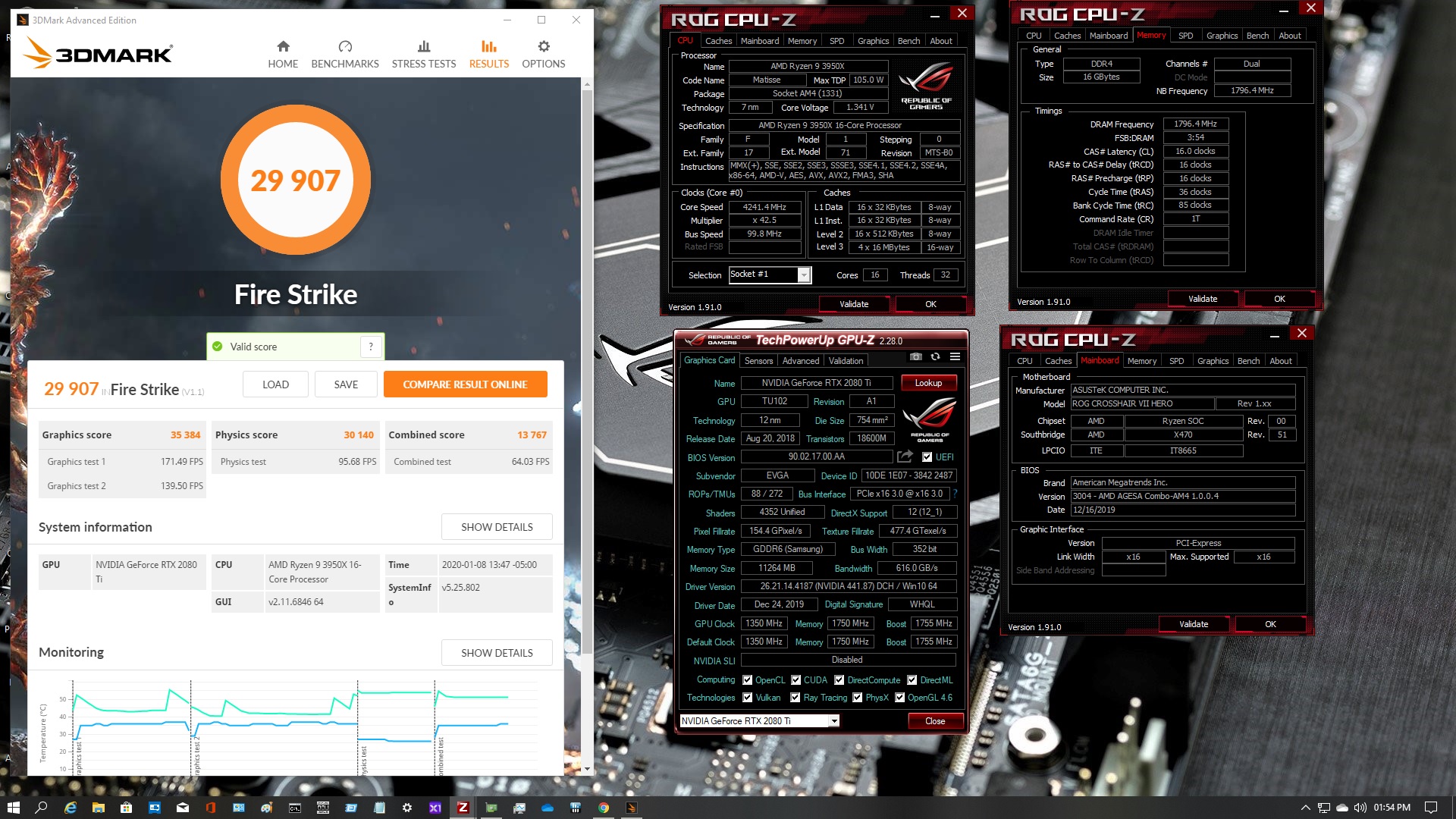
Task: Open the notification center icon
Action: [x=1431, y=808]
